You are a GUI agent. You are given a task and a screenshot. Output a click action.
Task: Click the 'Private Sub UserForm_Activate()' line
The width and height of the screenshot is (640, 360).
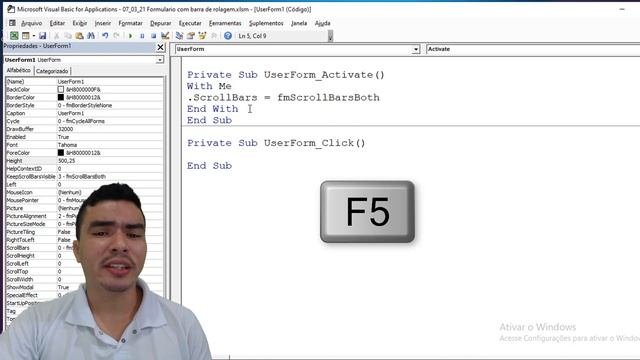click(286, 75)
